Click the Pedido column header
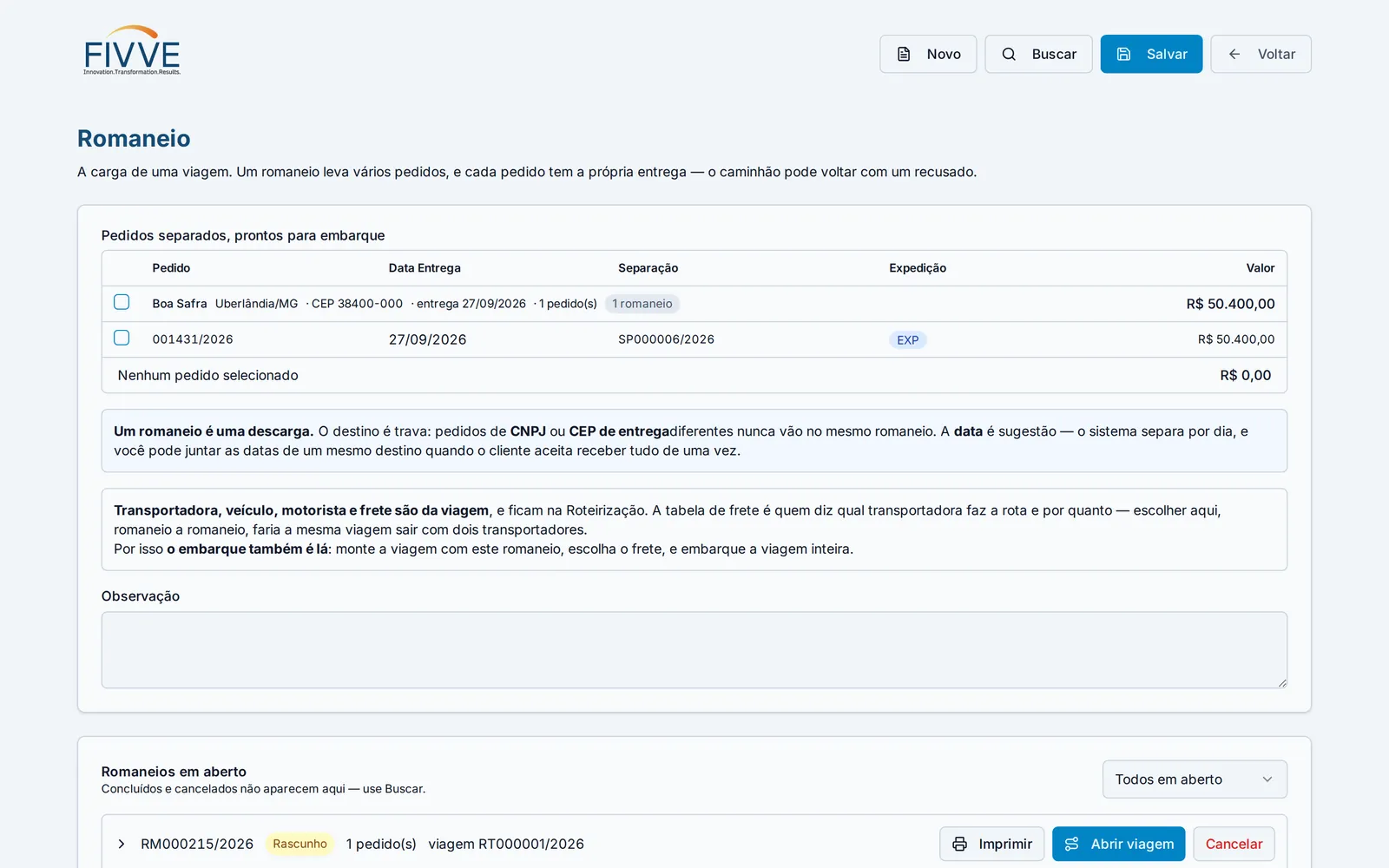 click(171, 268)
